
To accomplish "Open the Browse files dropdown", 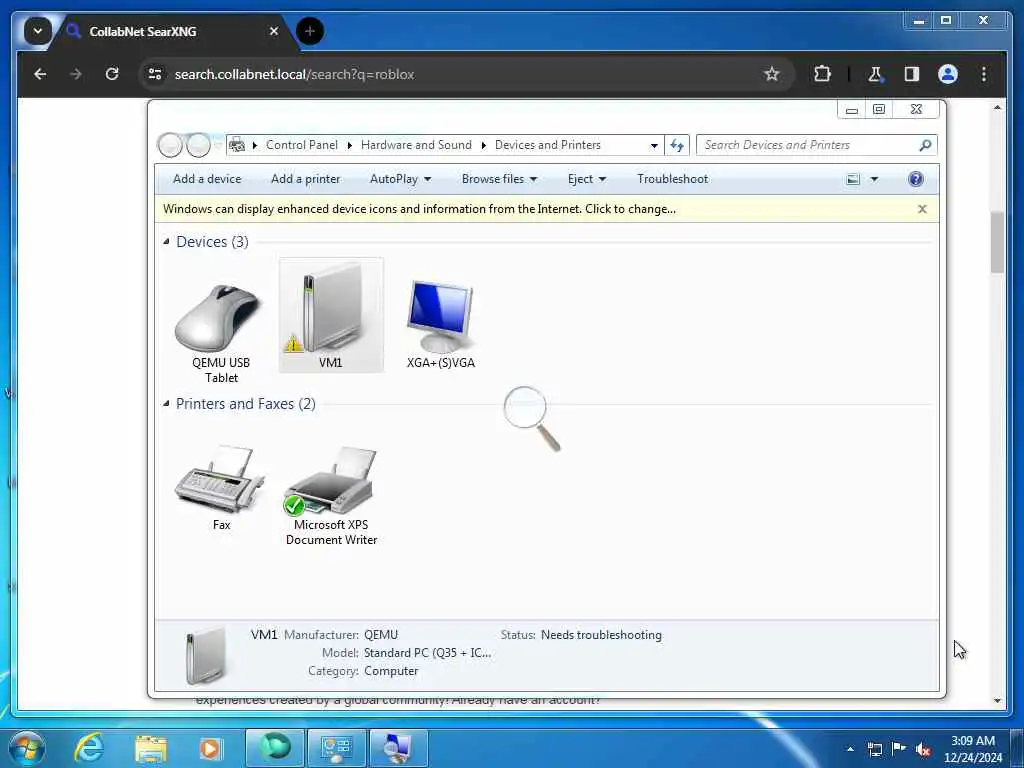I will tap(499, 179).
